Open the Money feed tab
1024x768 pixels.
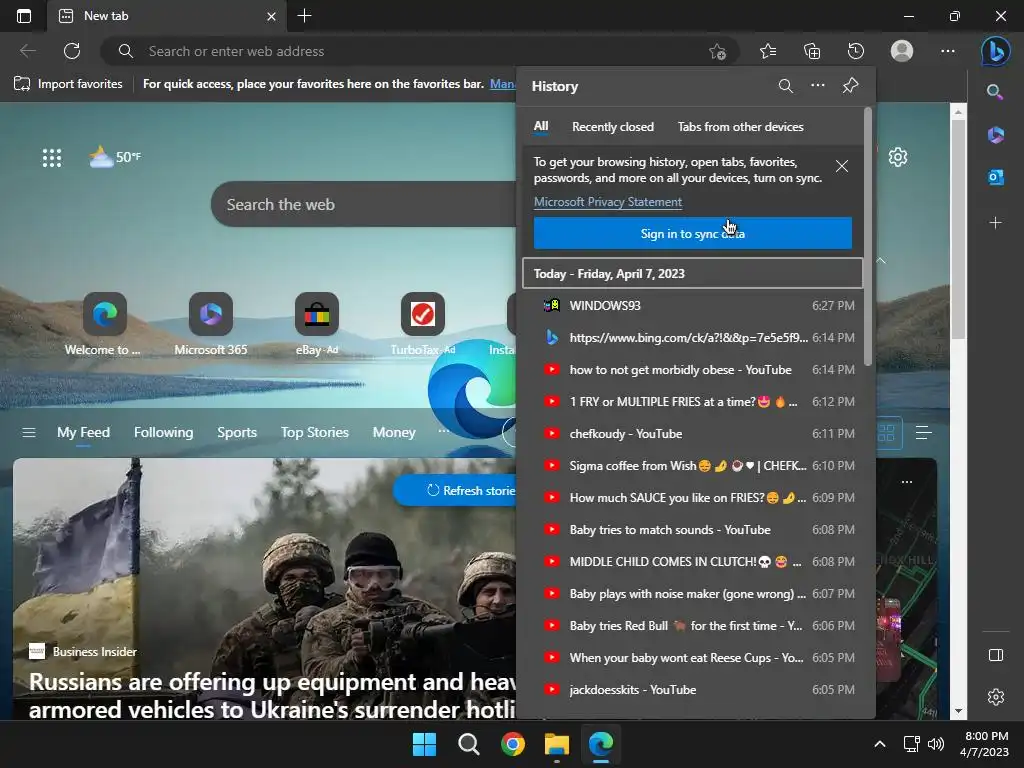[x=394, y=432]
